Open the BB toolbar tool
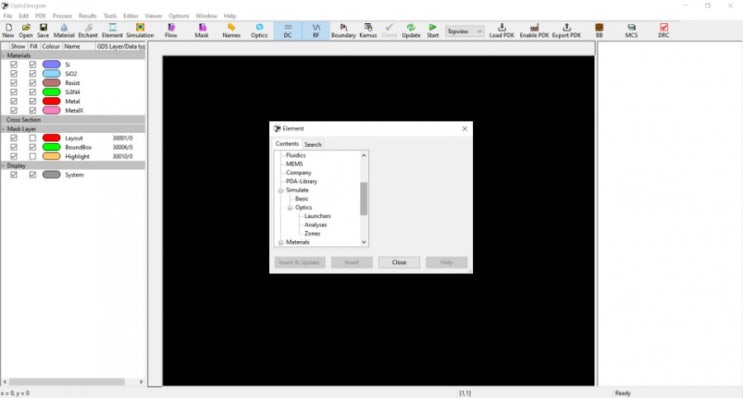 click(599, 30)
